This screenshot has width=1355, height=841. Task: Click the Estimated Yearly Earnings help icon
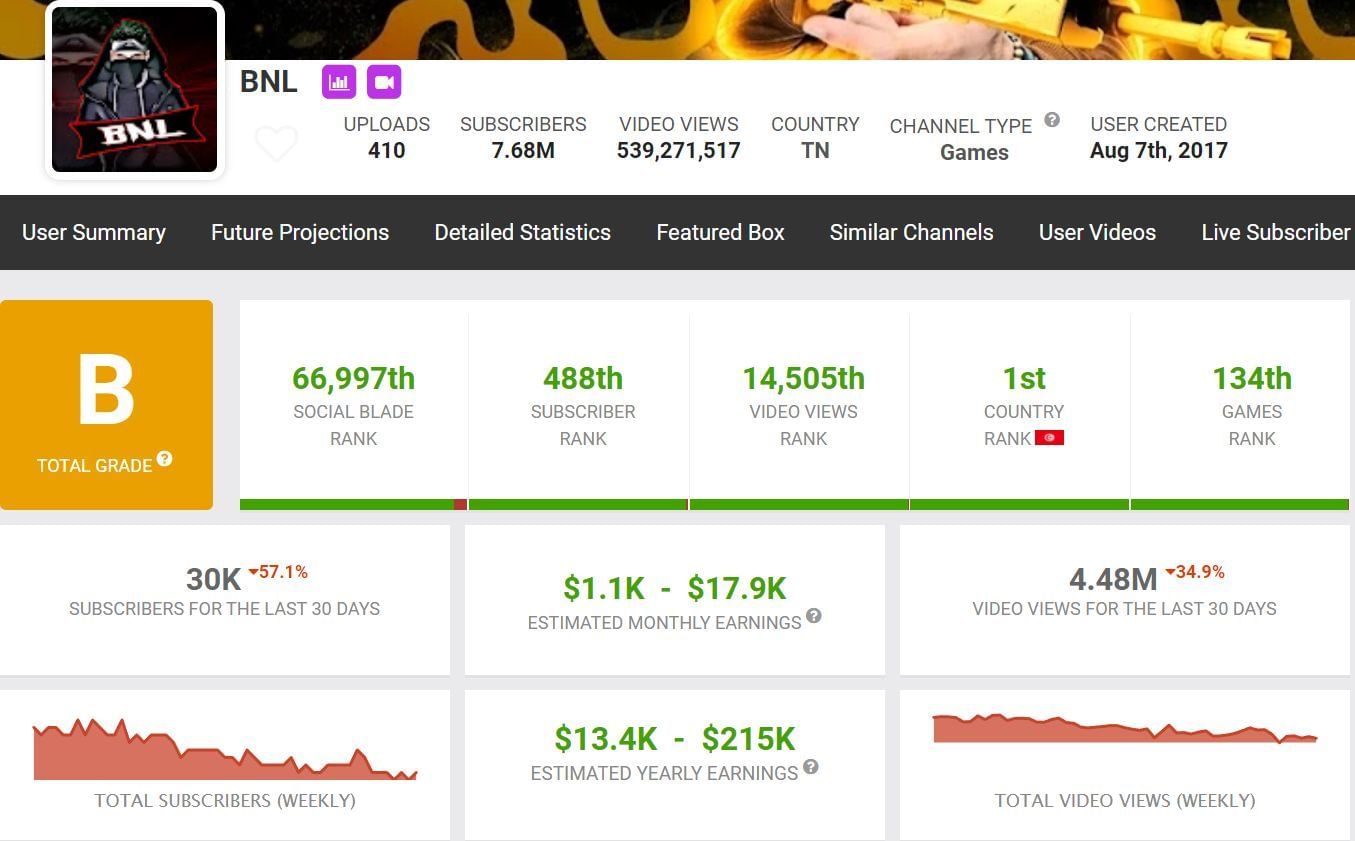[x=811, y=767]
